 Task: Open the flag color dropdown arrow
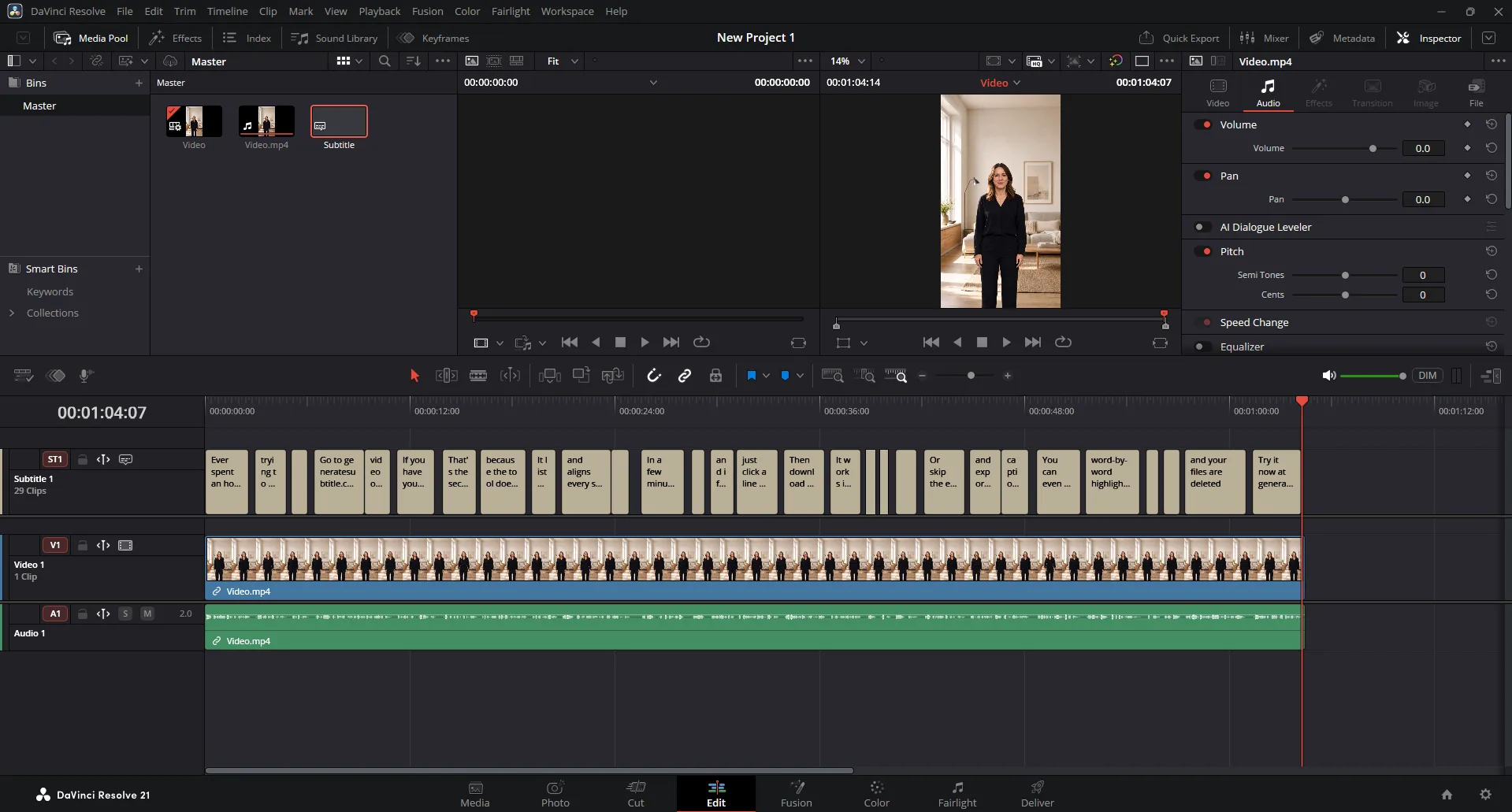pos(766,376)
